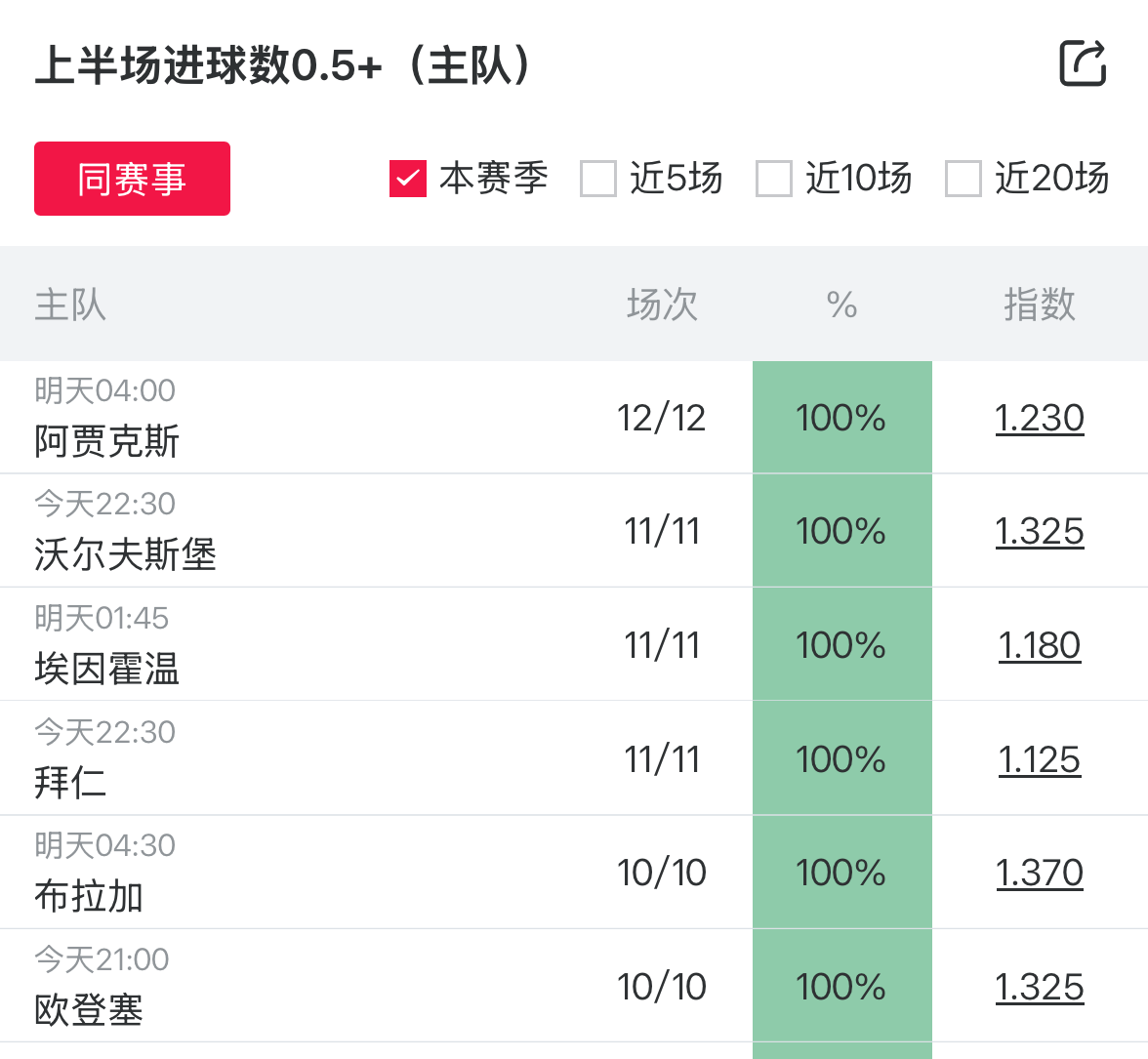This screenshot has height=1059, width=1148.
Task: Click the 指数 column header
Action: pos(1040,305)
